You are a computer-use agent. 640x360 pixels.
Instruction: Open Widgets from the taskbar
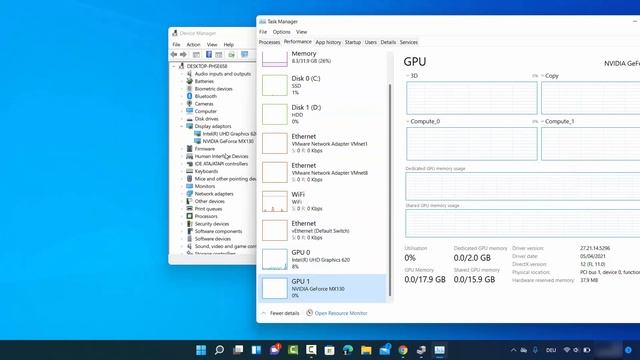[256, 350]
